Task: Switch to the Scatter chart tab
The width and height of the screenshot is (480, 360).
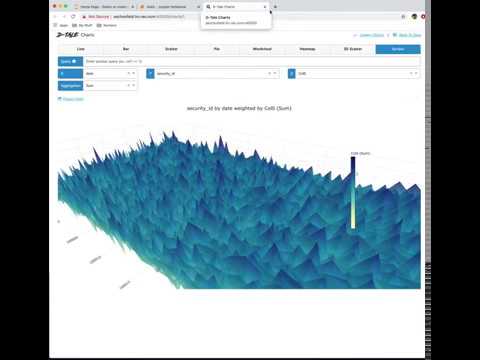Action: click(171, 49)
